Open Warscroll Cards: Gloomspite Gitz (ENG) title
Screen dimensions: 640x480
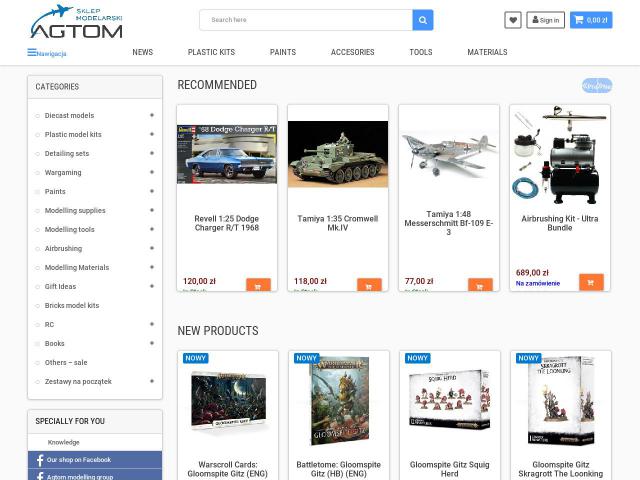tap(228, 469)
